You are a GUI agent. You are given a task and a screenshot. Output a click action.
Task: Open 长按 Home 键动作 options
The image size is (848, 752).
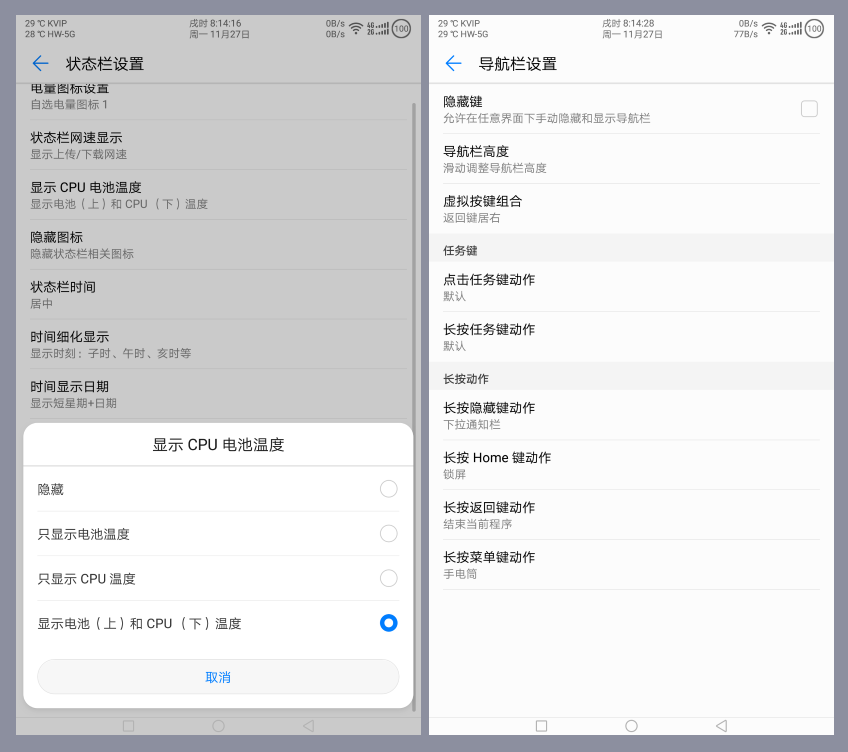pyautogui.click(x=630, y=465)
